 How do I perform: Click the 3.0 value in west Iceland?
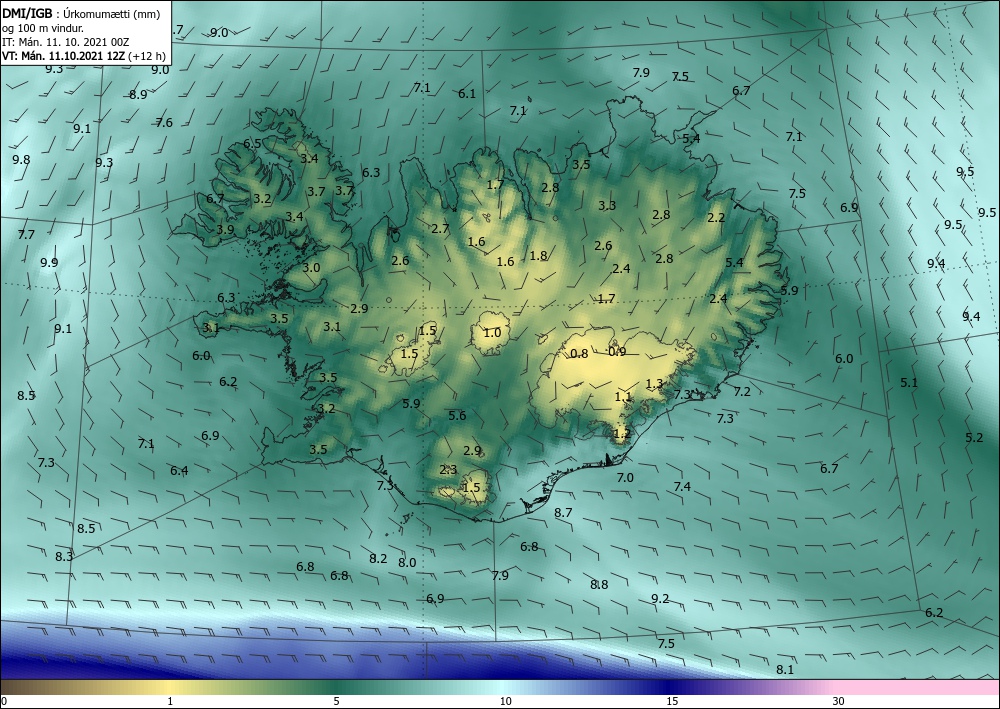(311, 267)
